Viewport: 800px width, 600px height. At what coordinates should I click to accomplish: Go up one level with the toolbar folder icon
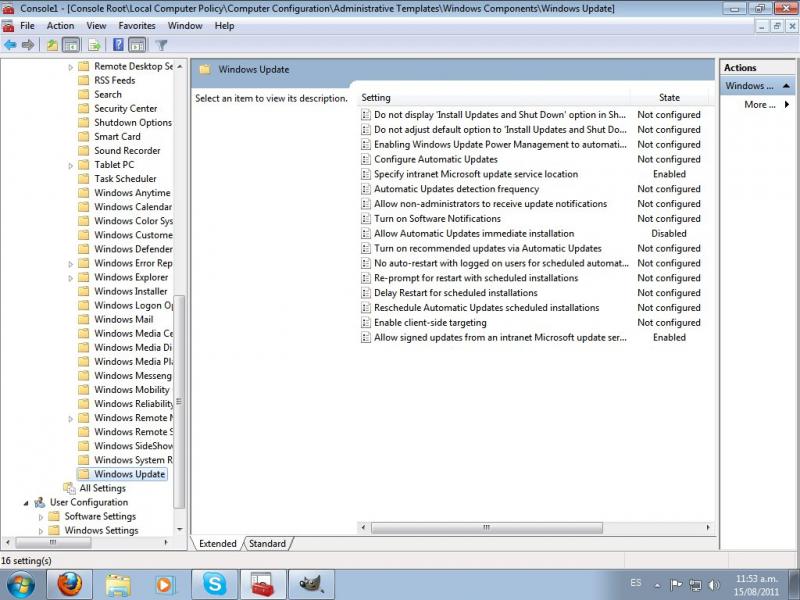53,45
